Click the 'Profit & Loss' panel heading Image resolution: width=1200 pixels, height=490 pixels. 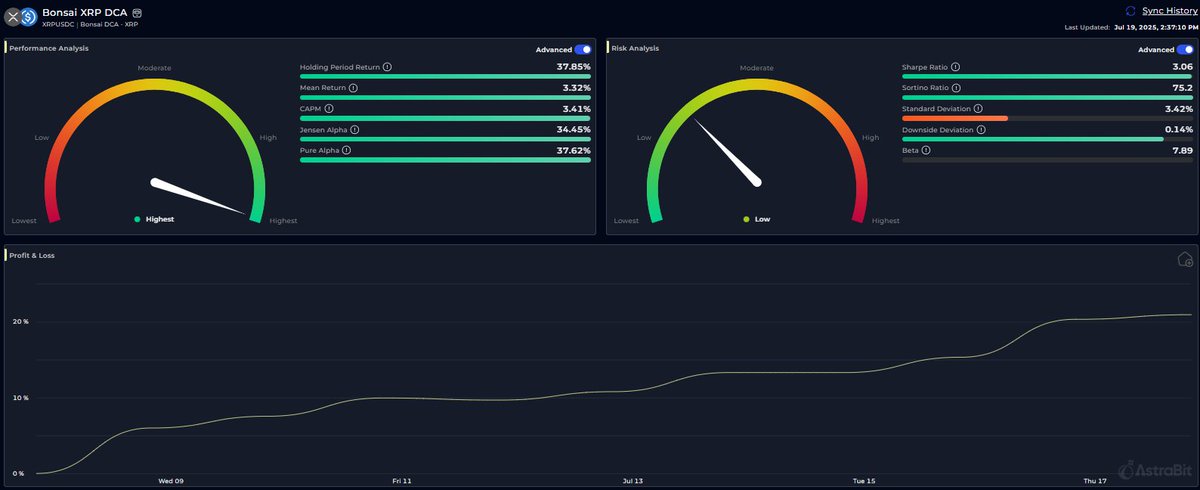pyautogui.click(x=32, y=255)
